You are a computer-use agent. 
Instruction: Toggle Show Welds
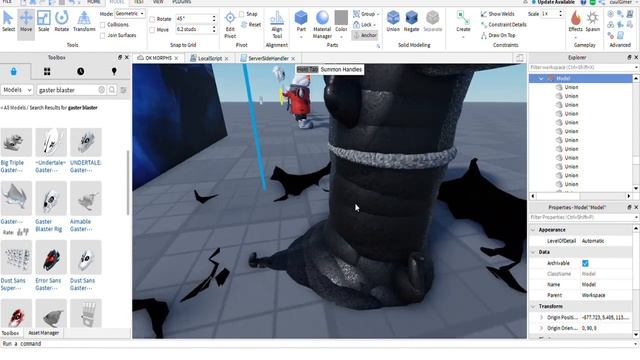click(x=498, y=14)
